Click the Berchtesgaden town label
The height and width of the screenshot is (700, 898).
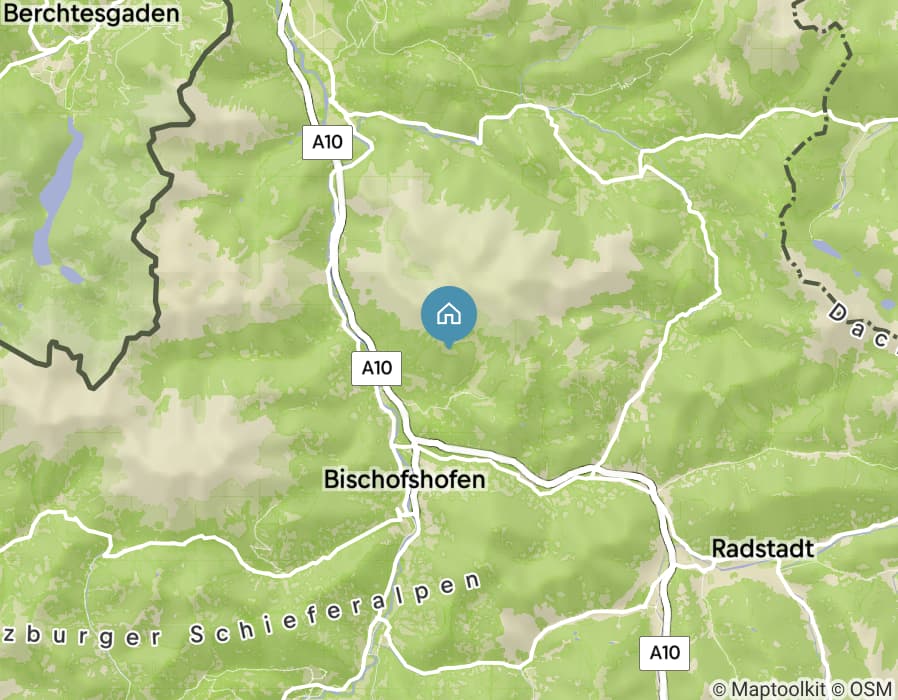(x=91, y=13)
